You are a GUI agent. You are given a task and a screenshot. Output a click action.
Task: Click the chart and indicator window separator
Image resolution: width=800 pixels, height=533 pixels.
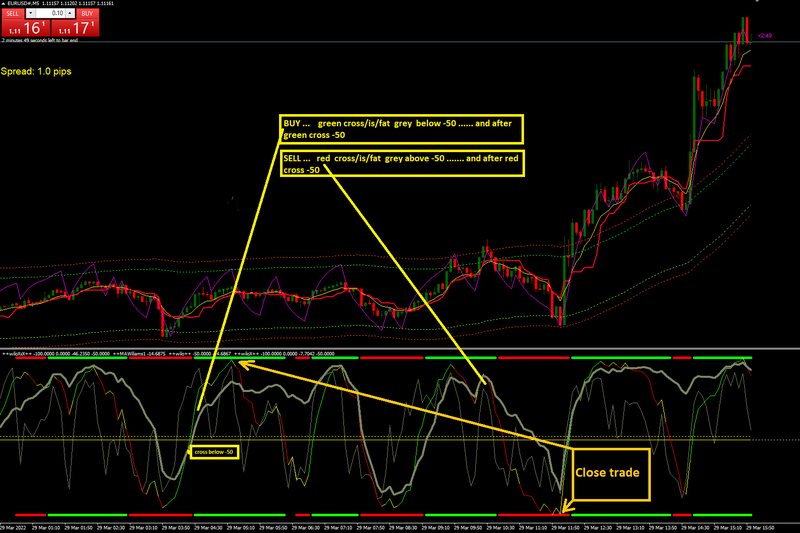pos(400,349)
